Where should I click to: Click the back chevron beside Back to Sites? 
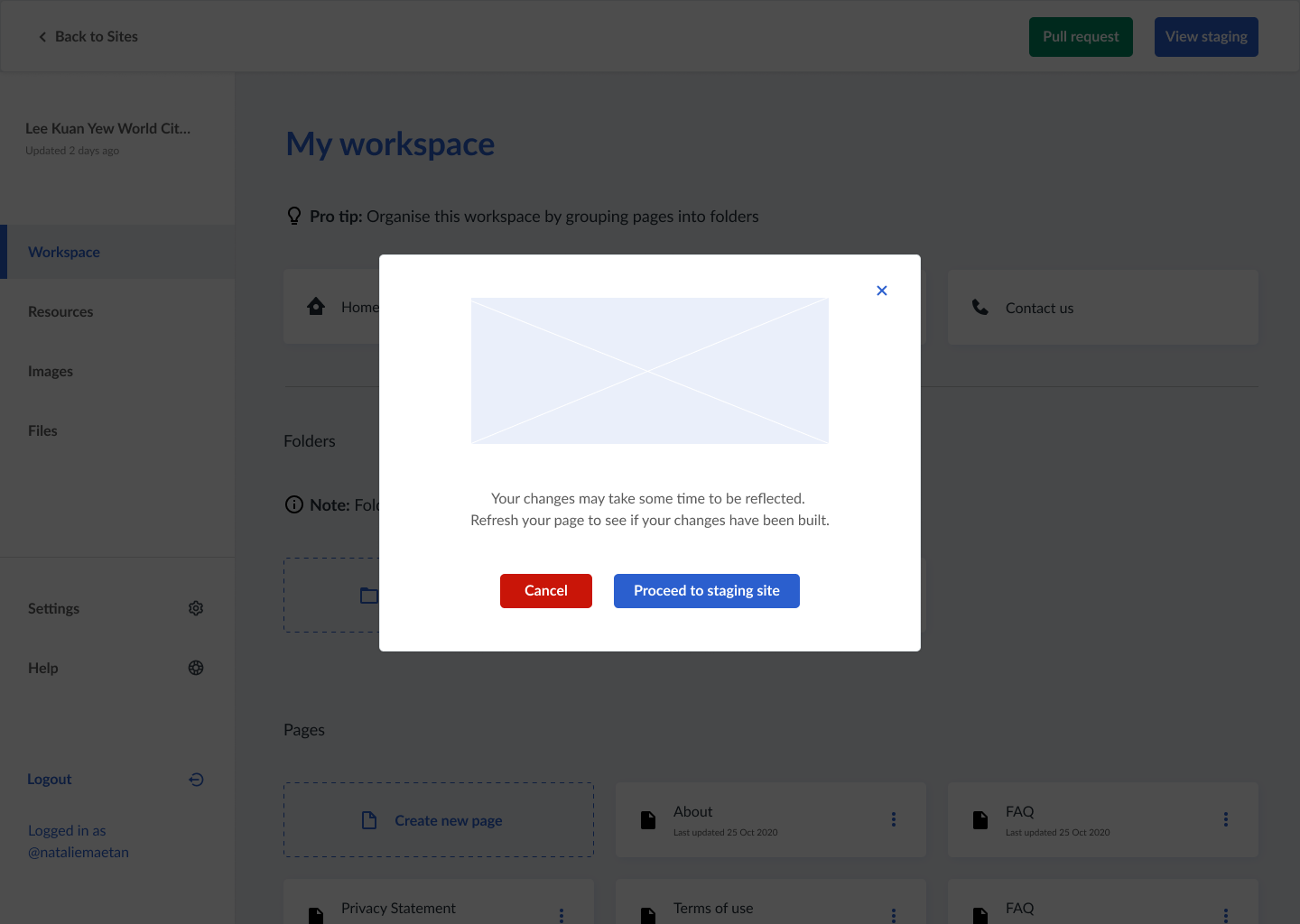[x=42, y=36]
